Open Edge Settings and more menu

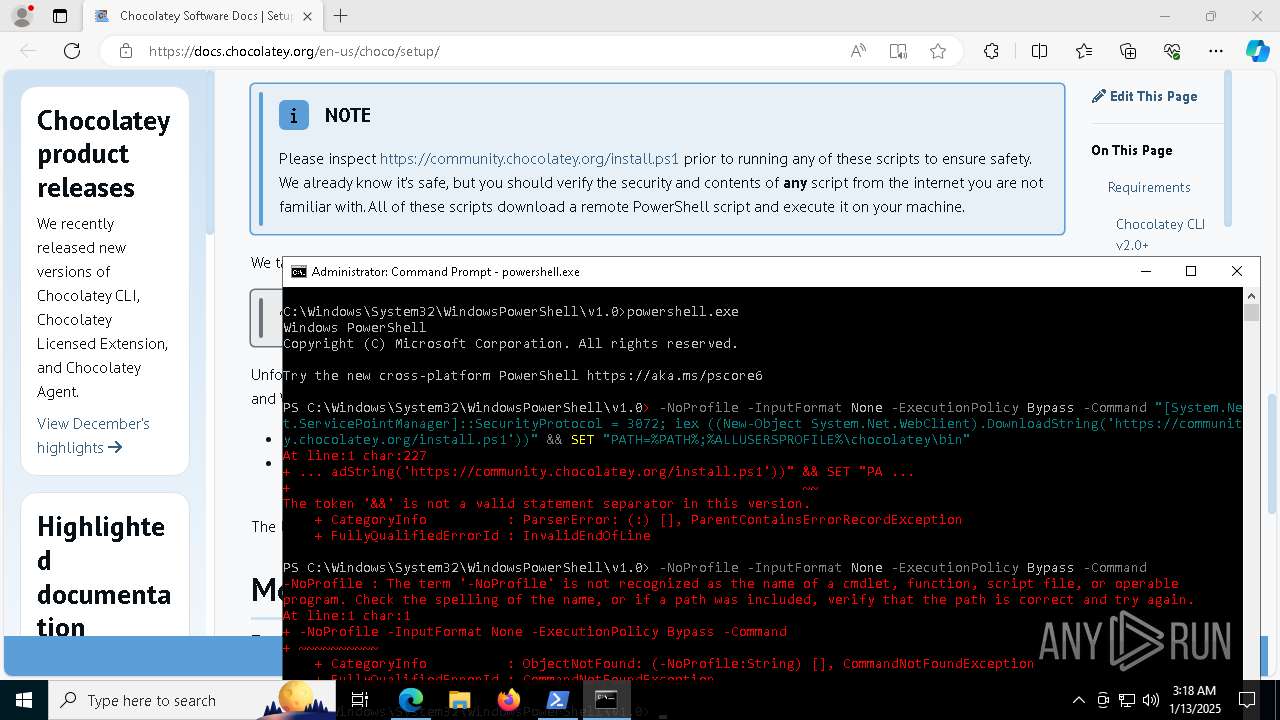coord(1216,51)
